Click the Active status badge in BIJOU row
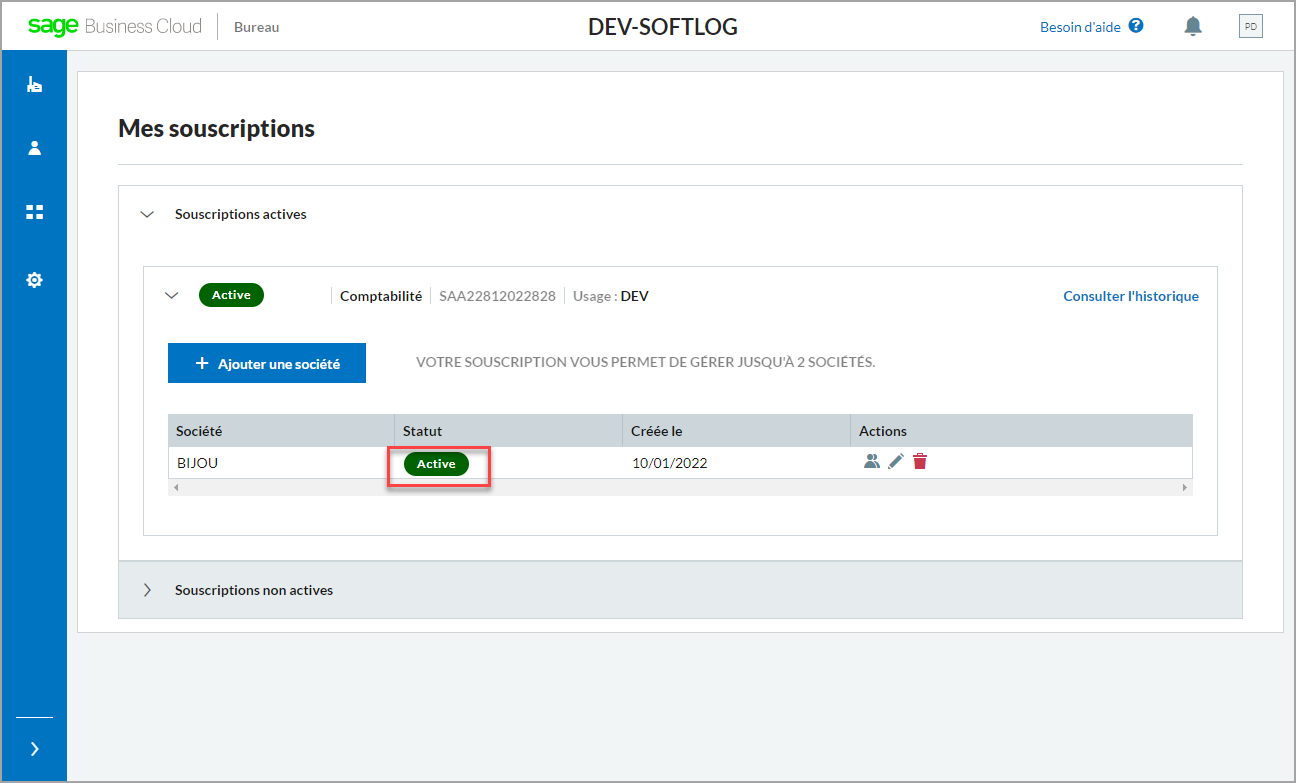The width and height of the screenshot is (1296, 783). click(436, 464)
